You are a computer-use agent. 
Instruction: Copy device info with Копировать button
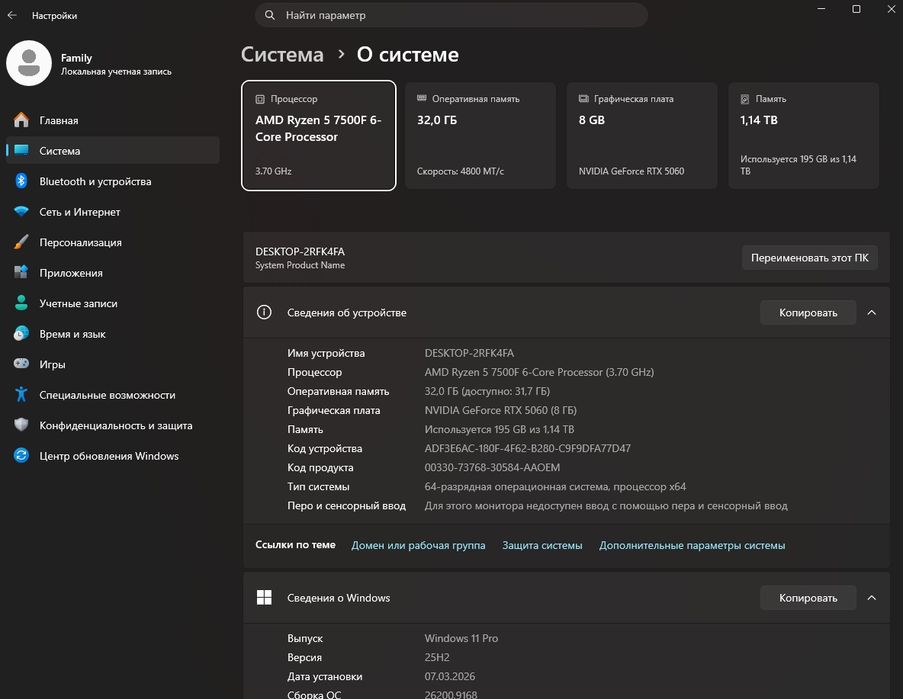tap(808, 313)
